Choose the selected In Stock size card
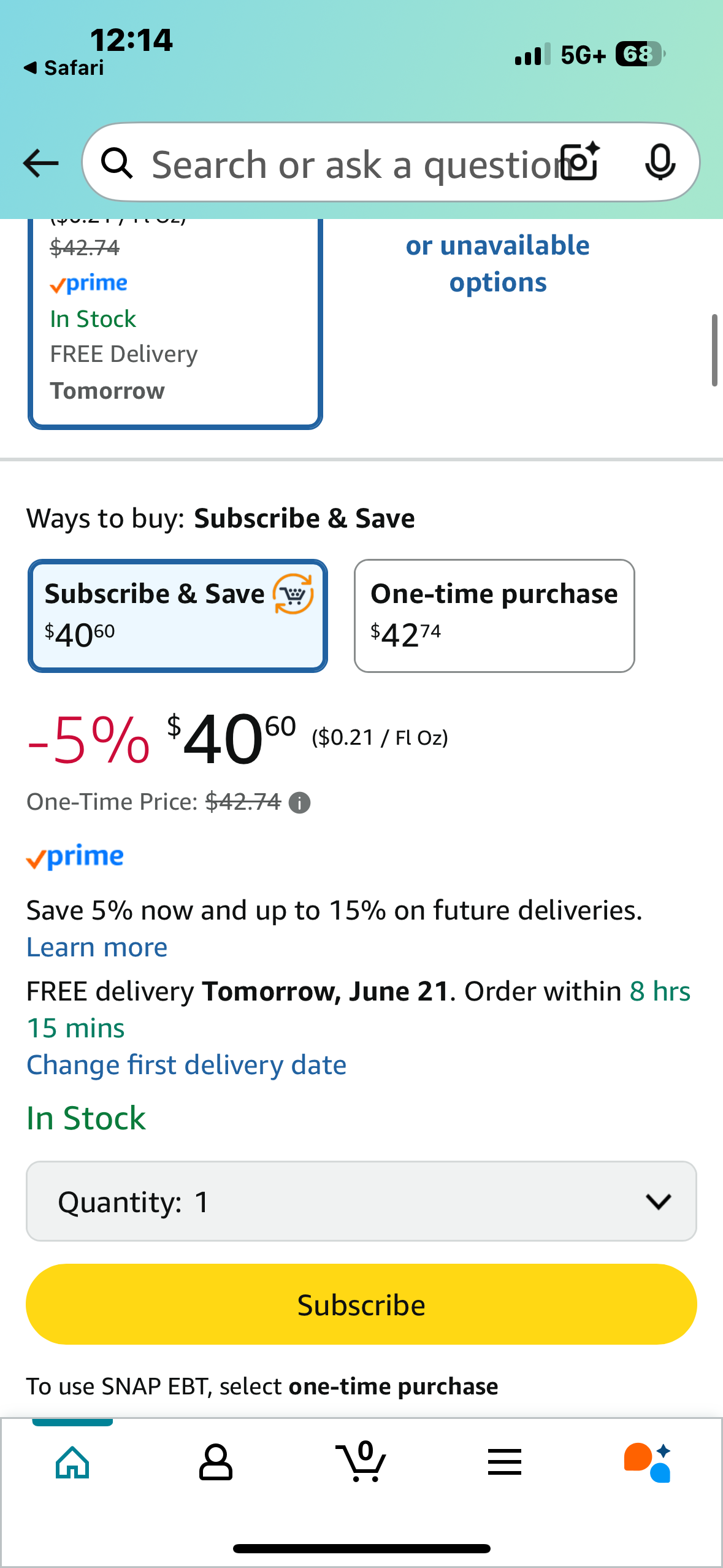The image size is (723, 1568). click(175, 323)
